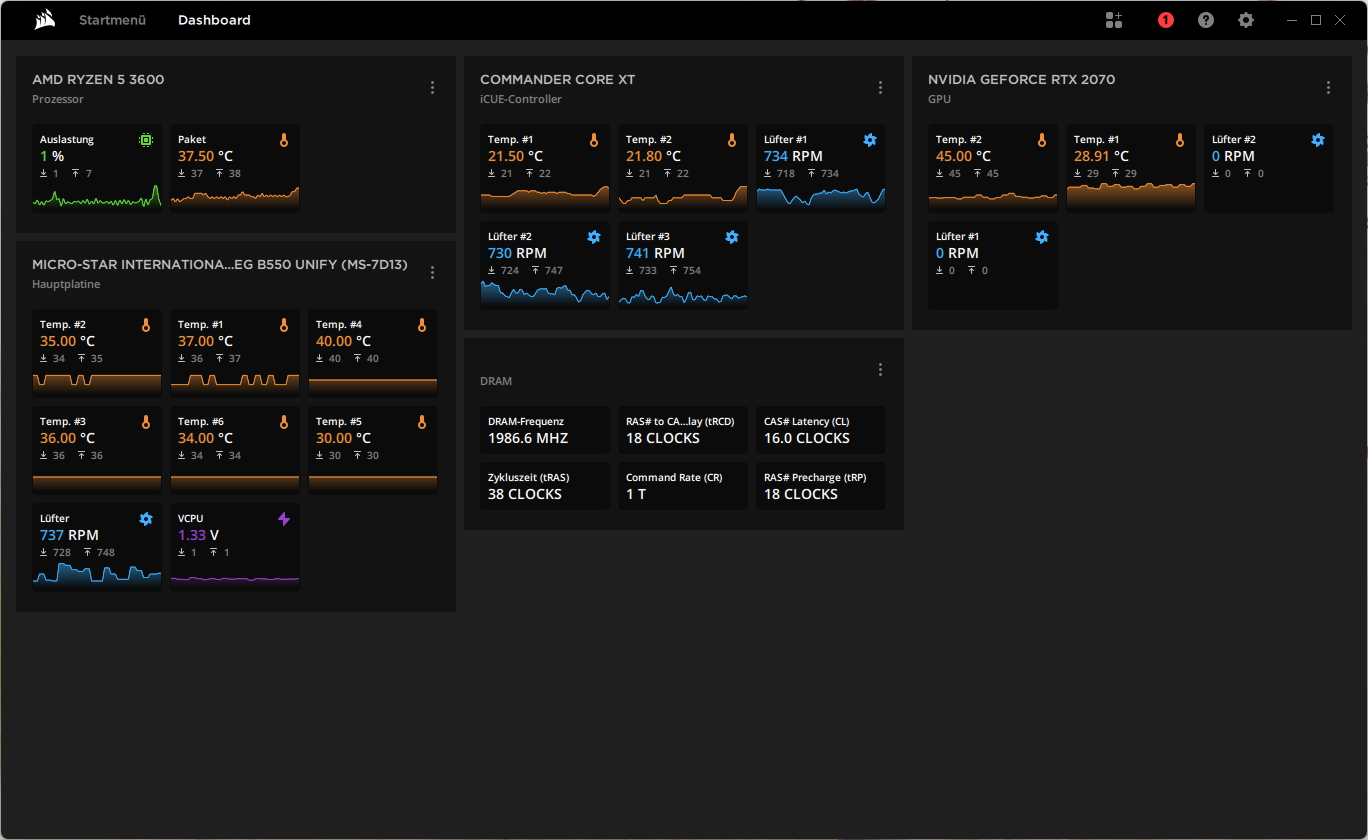Maximize the iCUE window
This screenshot has width=1368, height=840.
pyautogui.click(x=1316, y=20)
